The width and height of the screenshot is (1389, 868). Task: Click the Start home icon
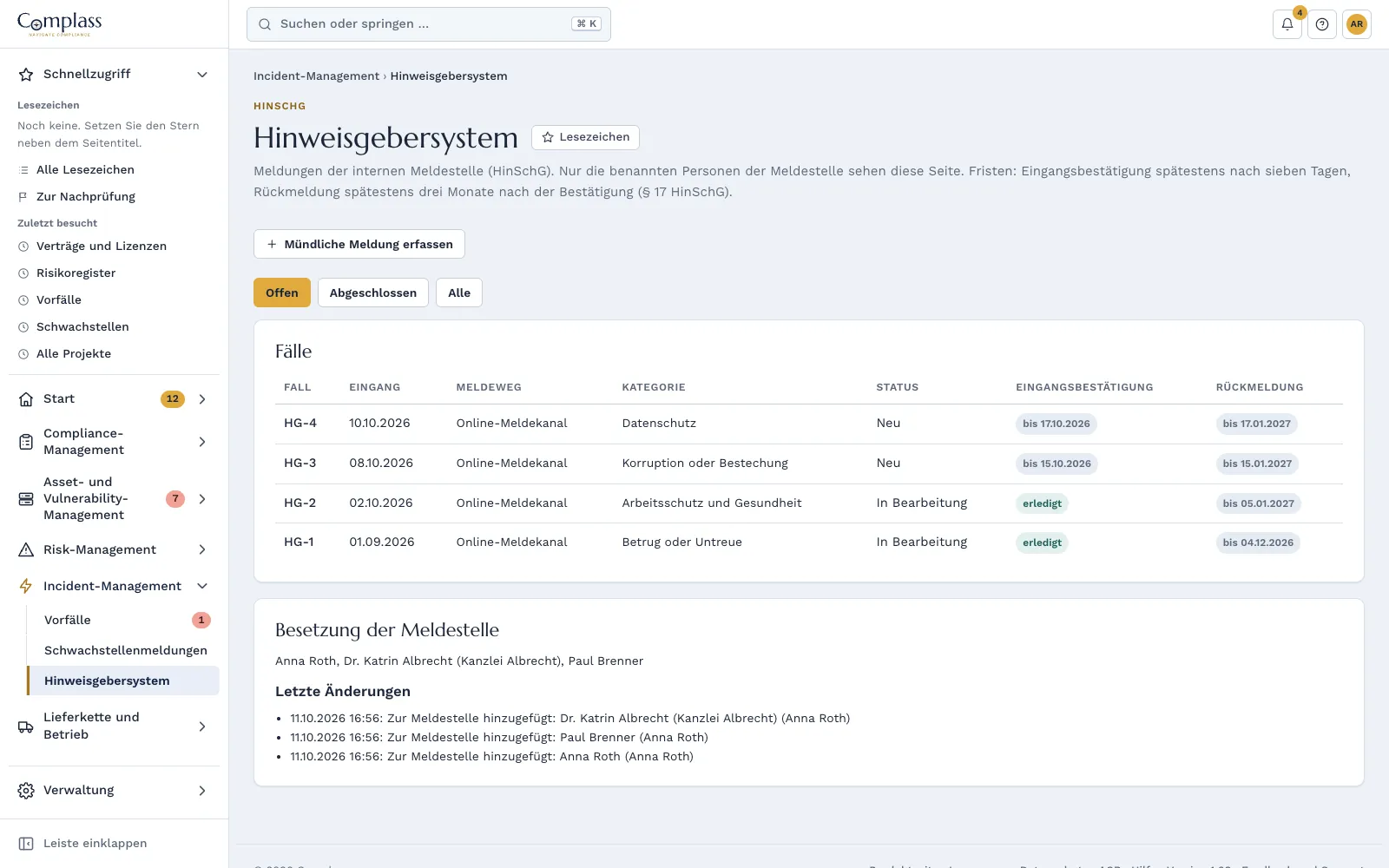pos(26,399)
